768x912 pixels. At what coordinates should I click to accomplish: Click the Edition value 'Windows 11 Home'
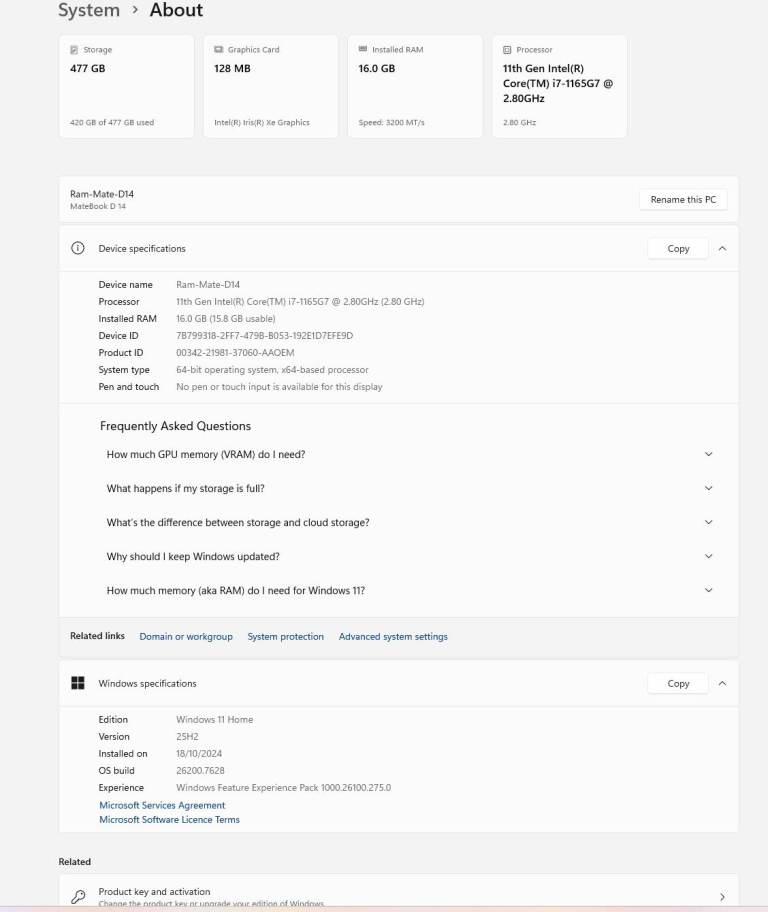tap(215, 719)
